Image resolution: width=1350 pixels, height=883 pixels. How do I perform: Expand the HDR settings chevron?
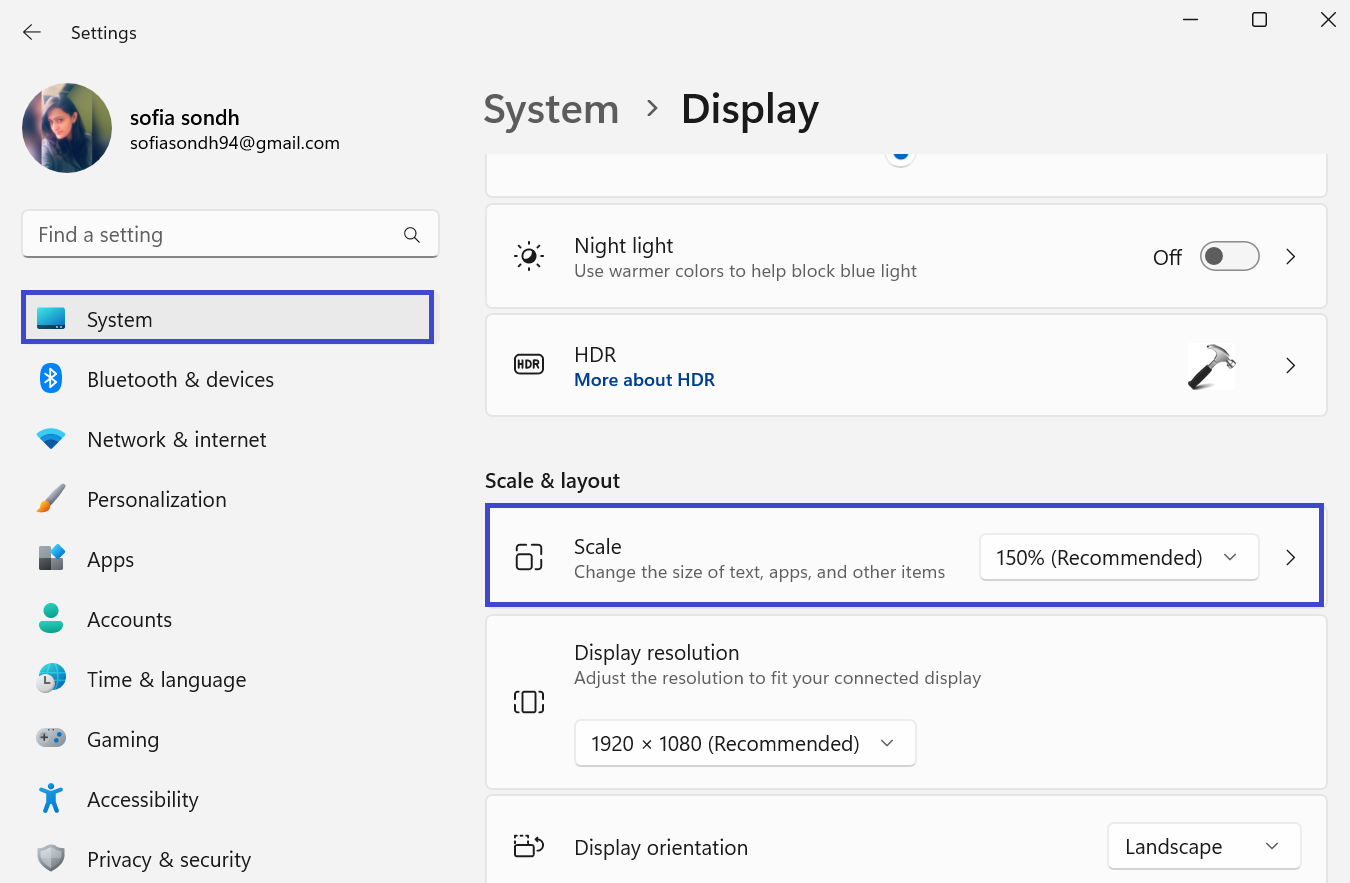coord(1291,366)
